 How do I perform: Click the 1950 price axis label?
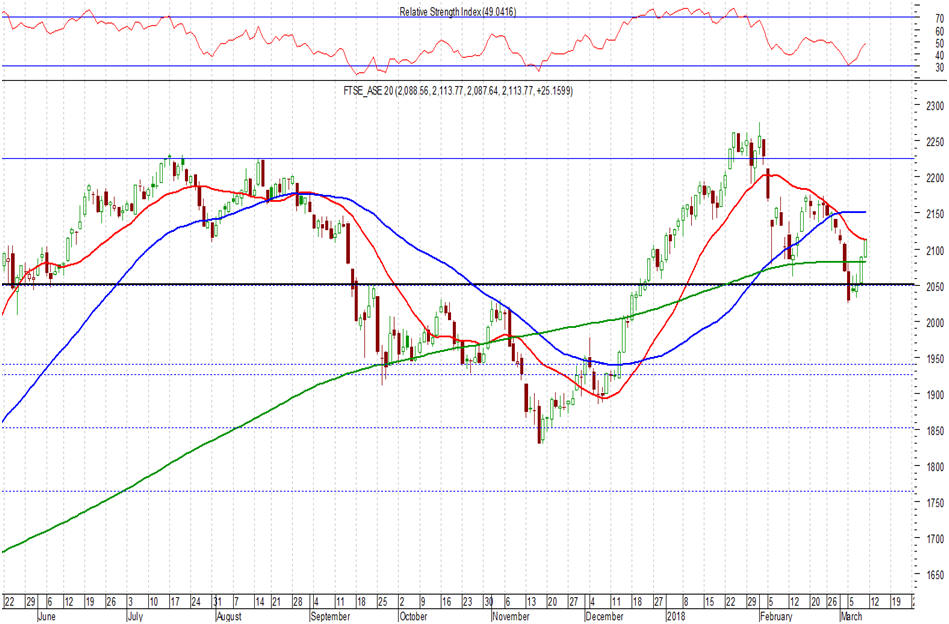pyautogui.click(x=935, y=359)
